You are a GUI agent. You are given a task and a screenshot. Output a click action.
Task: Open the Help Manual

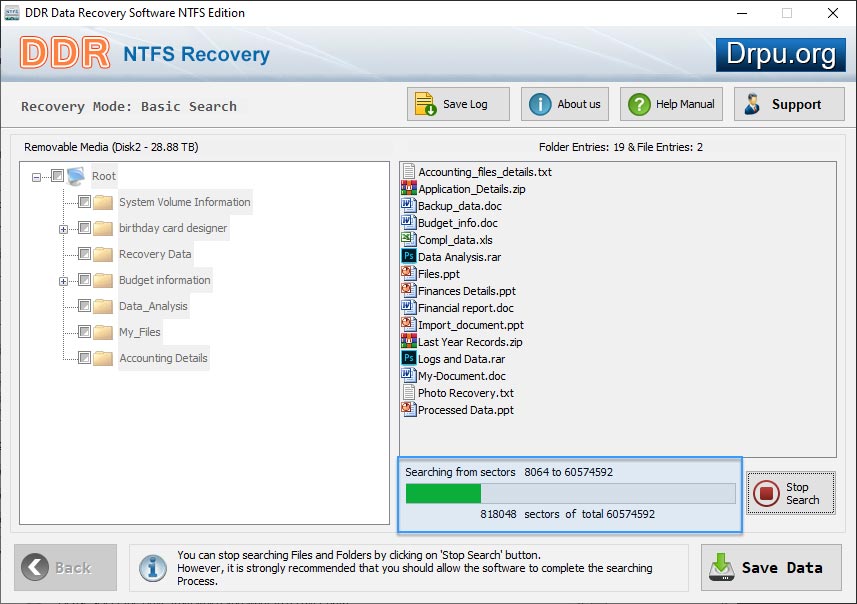pyautogui.click(x=671, y=104)
